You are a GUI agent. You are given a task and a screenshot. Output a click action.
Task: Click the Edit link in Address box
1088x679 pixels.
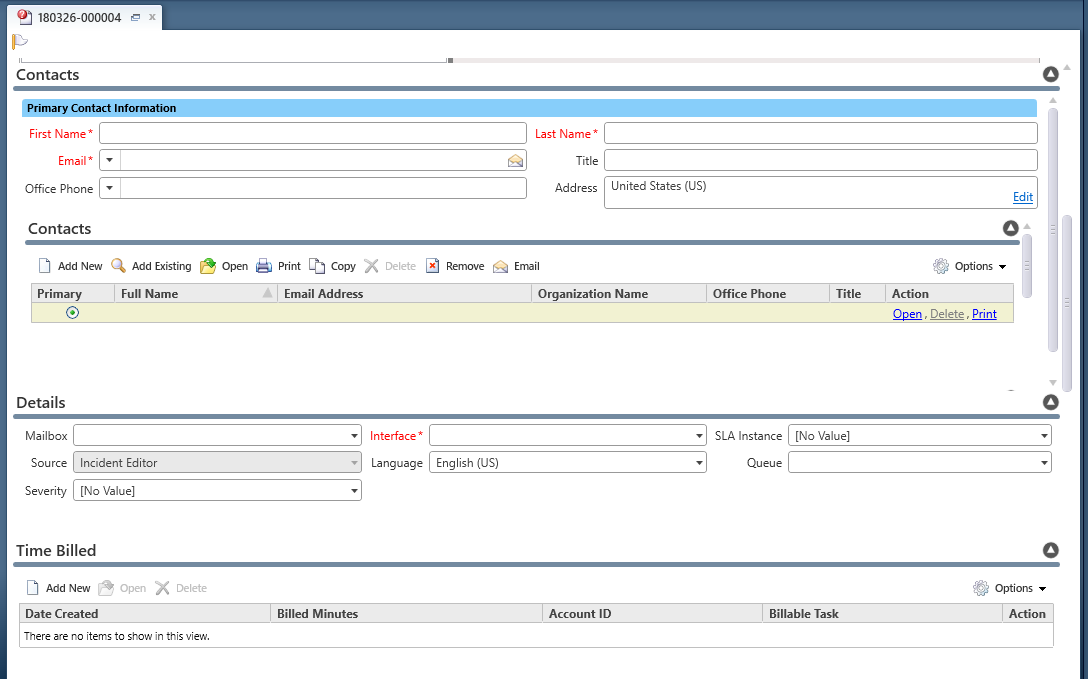(x=1022, y=197)
